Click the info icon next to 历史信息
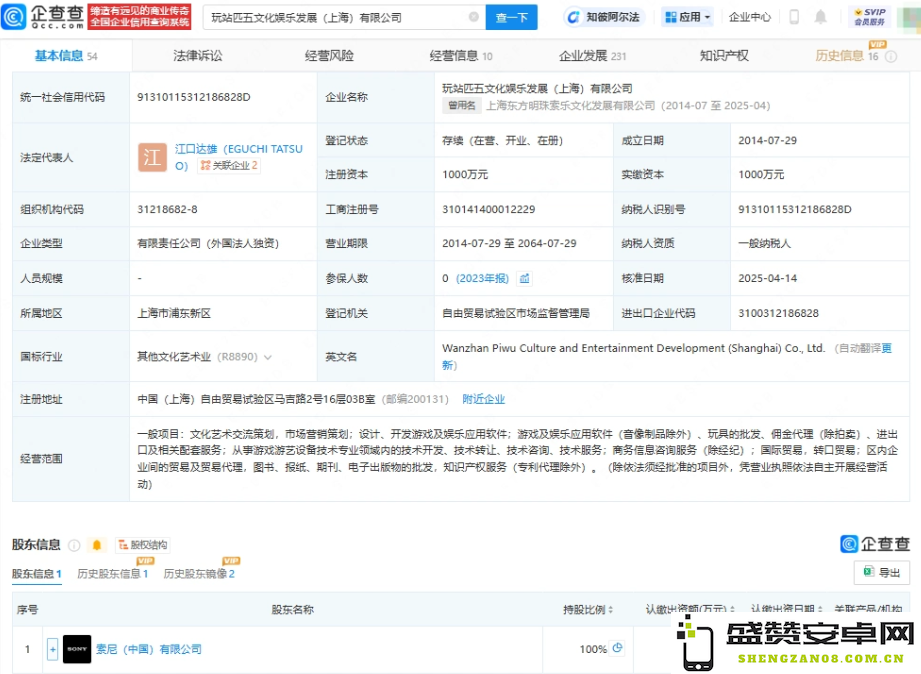 tap(891, 56)
